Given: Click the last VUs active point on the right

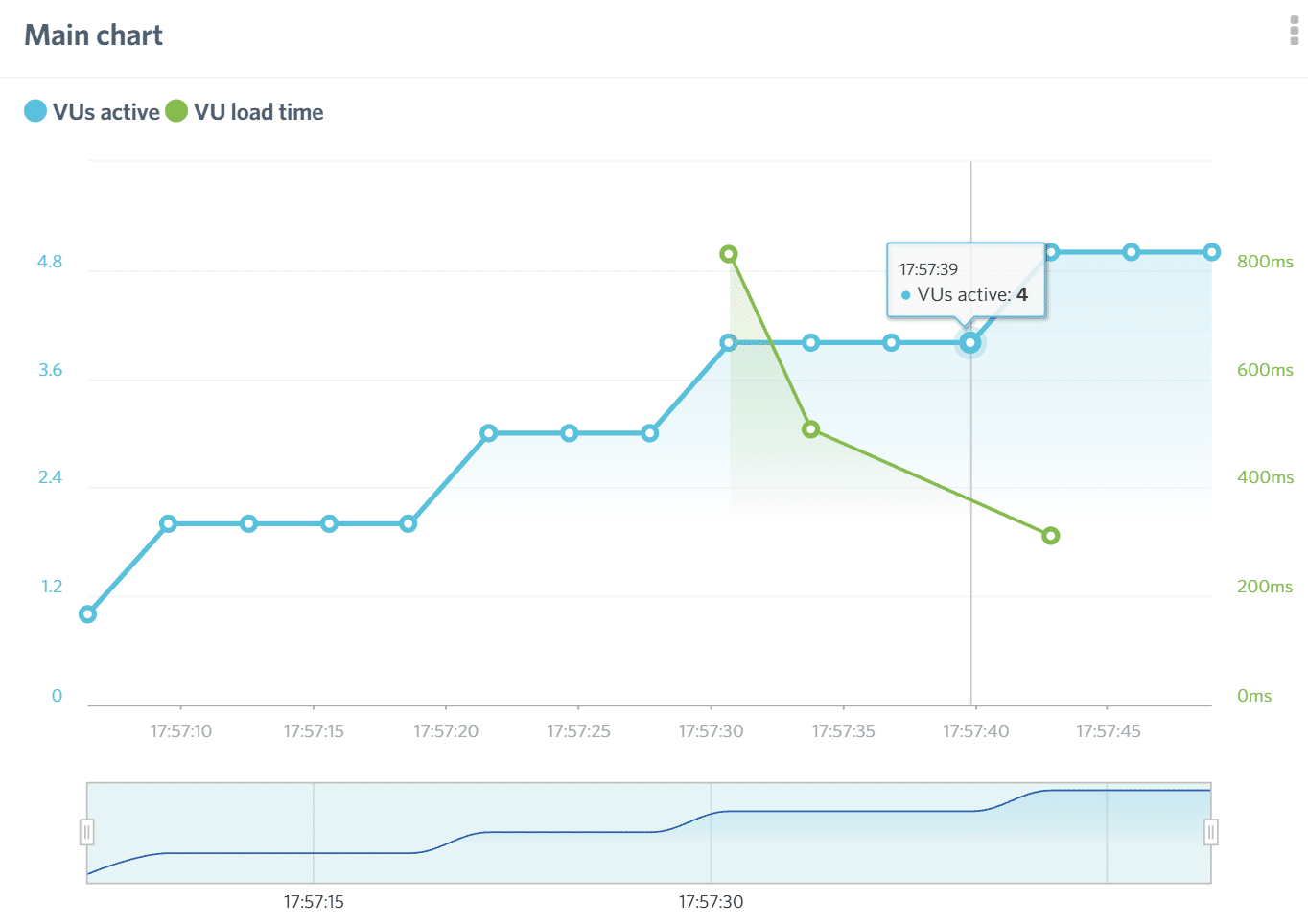Looking at the screenshot, I should click(x=1212, y=252).
